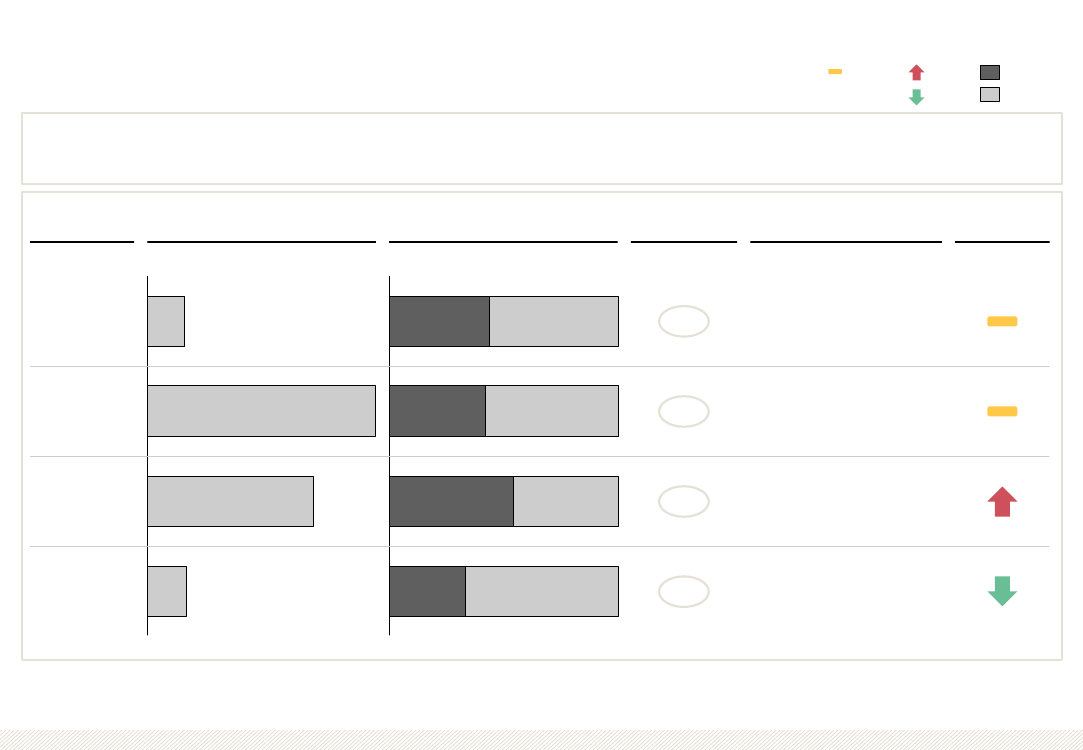
Task: Click the large red up arrow indicator
Action: point(1002,501)
